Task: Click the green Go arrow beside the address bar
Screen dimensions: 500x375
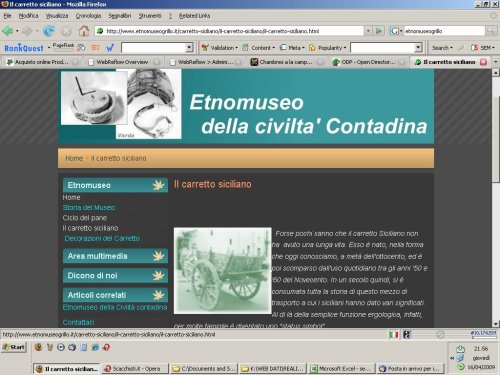Action: pyautogui.click(x=379, y=31)
